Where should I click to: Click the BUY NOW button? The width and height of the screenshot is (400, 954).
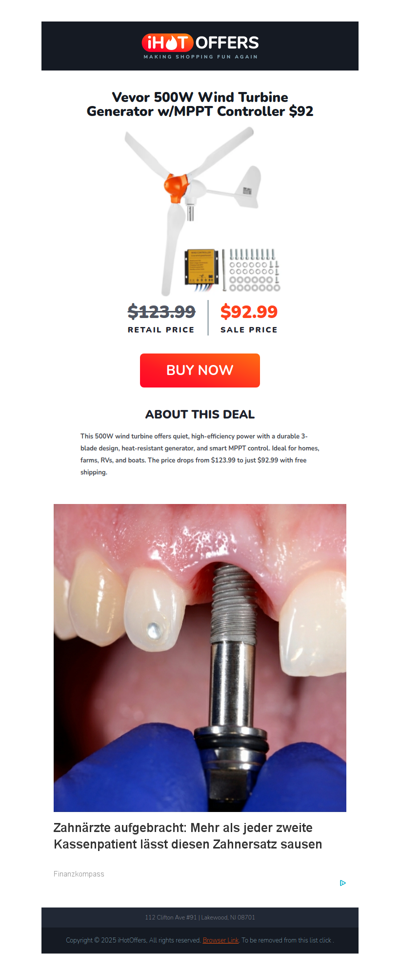(200, 370)
